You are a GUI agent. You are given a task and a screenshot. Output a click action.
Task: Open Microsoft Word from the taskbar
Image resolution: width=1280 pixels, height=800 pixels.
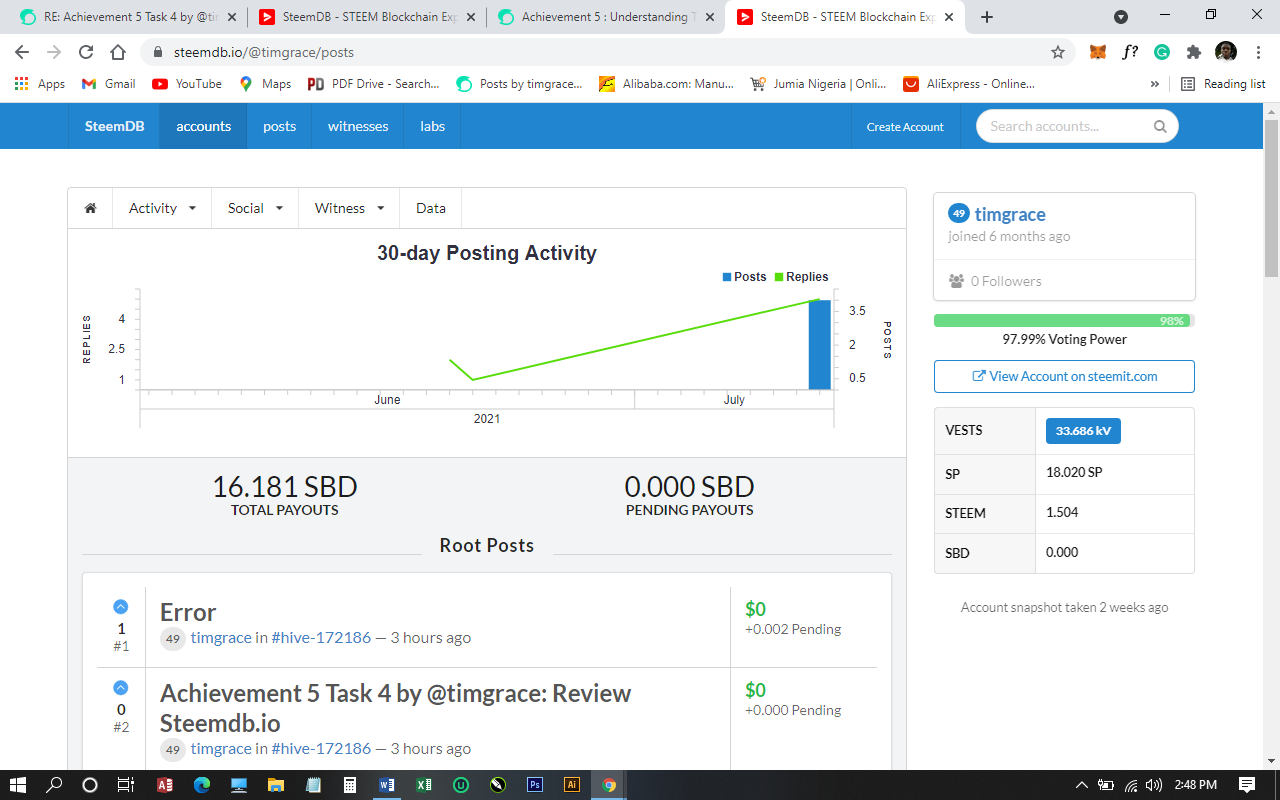(387, 785)
